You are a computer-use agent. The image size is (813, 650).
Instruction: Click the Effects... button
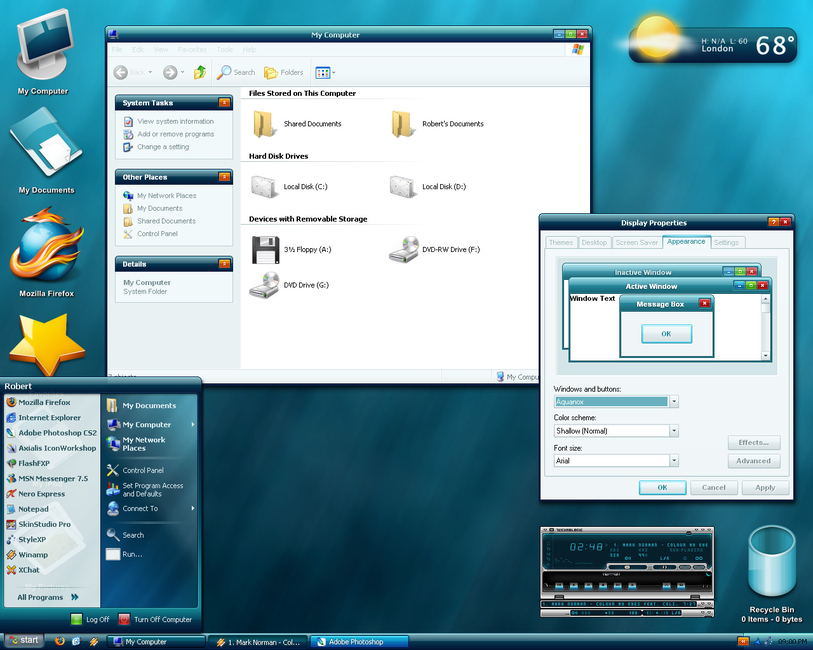click(x=754, y=443)
